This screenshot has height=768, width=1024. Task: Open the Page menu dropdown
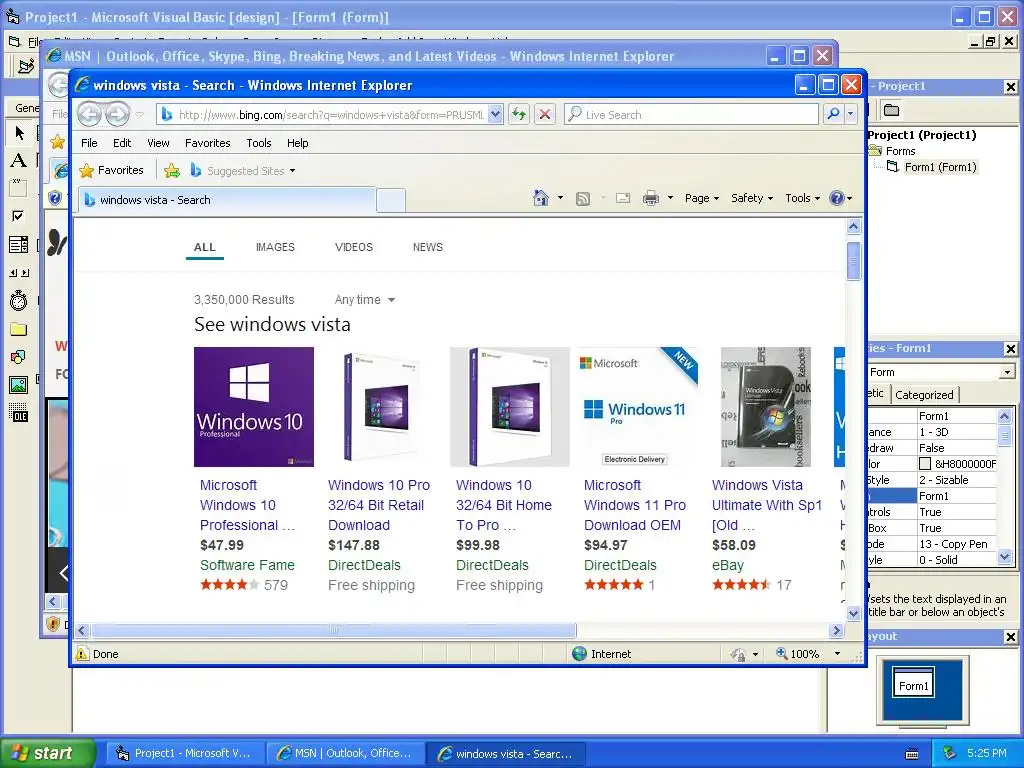pyautogui.click(x=701, y=198)
